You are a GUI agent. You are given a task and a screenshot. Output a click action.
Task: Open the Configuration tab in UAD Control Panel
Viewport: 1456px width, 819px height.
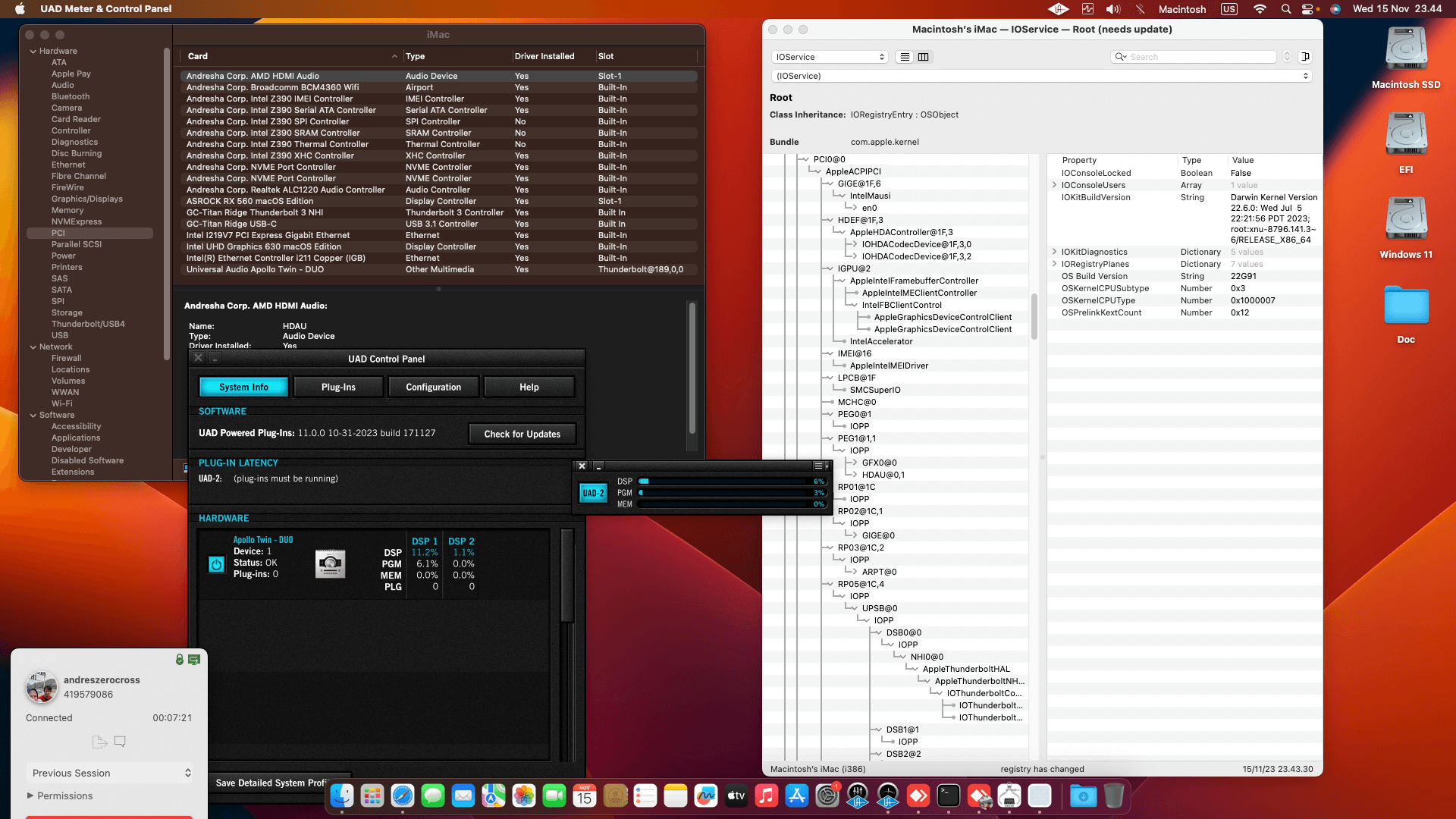click(x=433, y=387)
